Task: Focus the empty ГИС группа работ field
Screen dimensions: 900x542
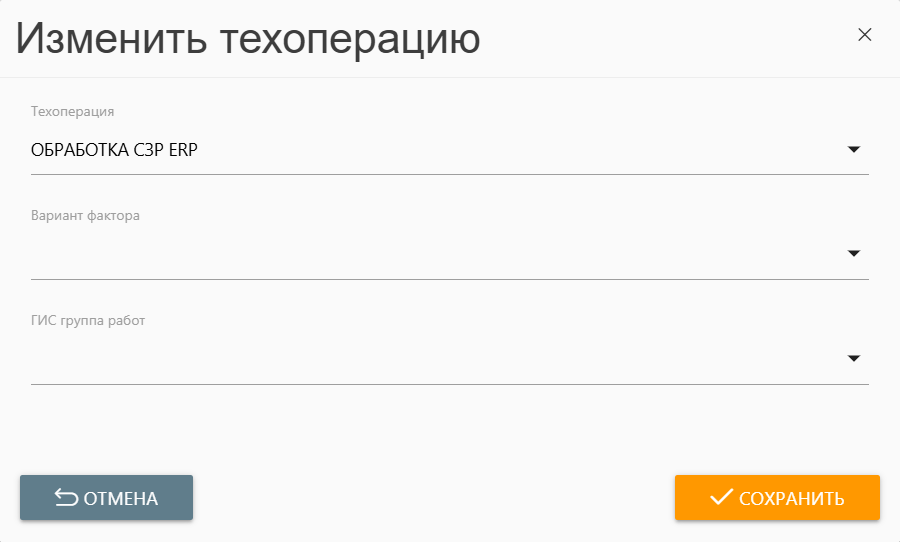Action: tap(430, 359)
